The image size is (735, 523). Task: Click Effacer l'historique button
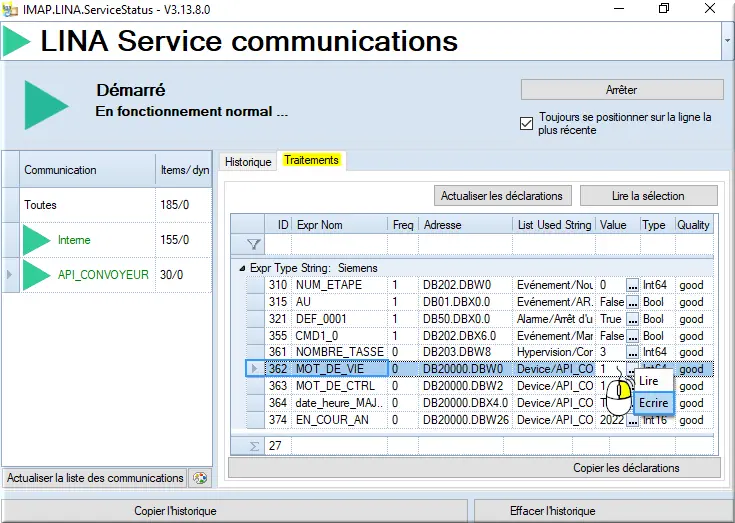click(x=604, y=511)
